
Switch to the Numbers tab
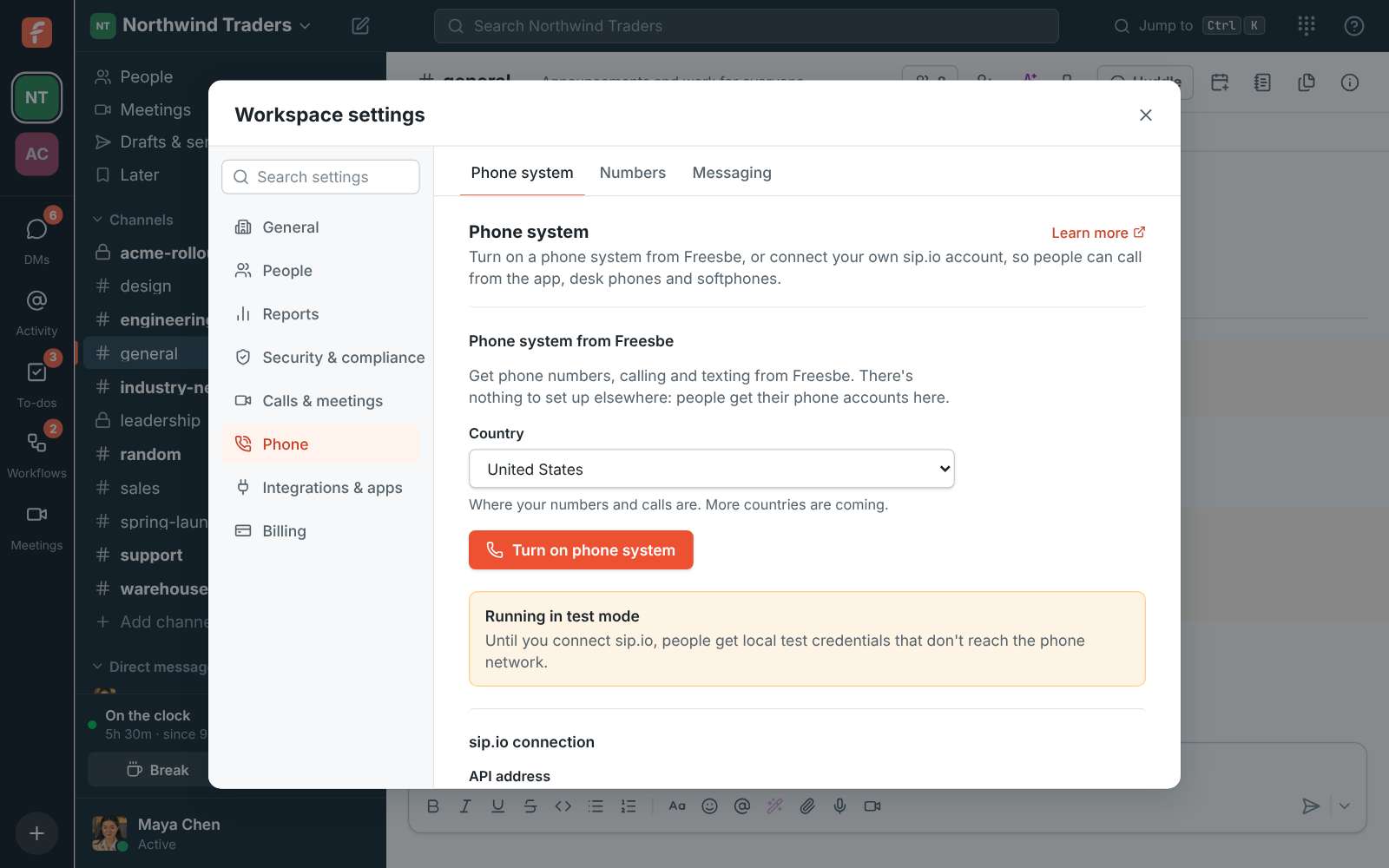tap(633, 173)
